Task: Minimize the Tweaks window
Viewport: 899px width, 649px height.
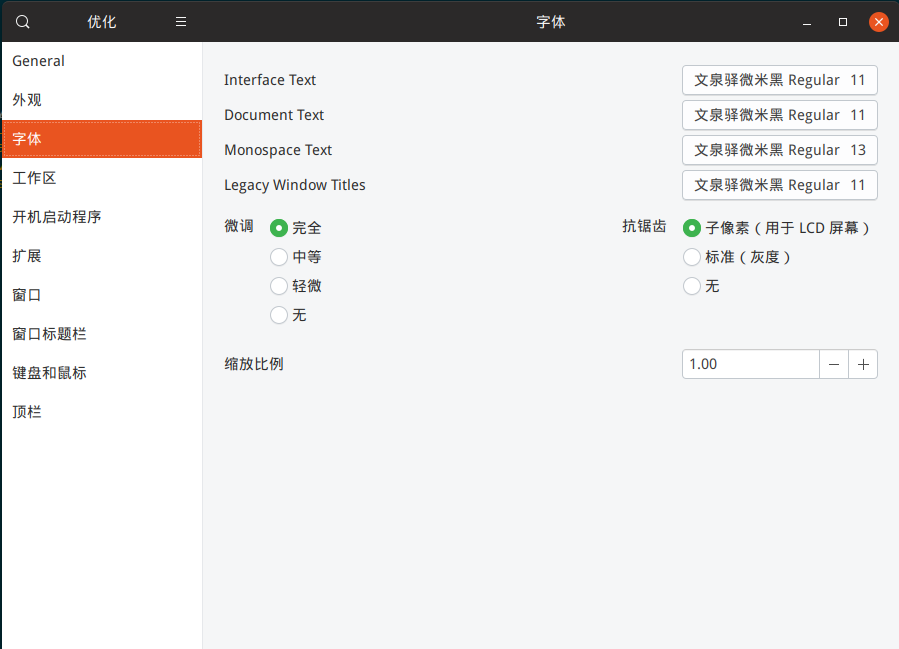Action: coord(807,22)
